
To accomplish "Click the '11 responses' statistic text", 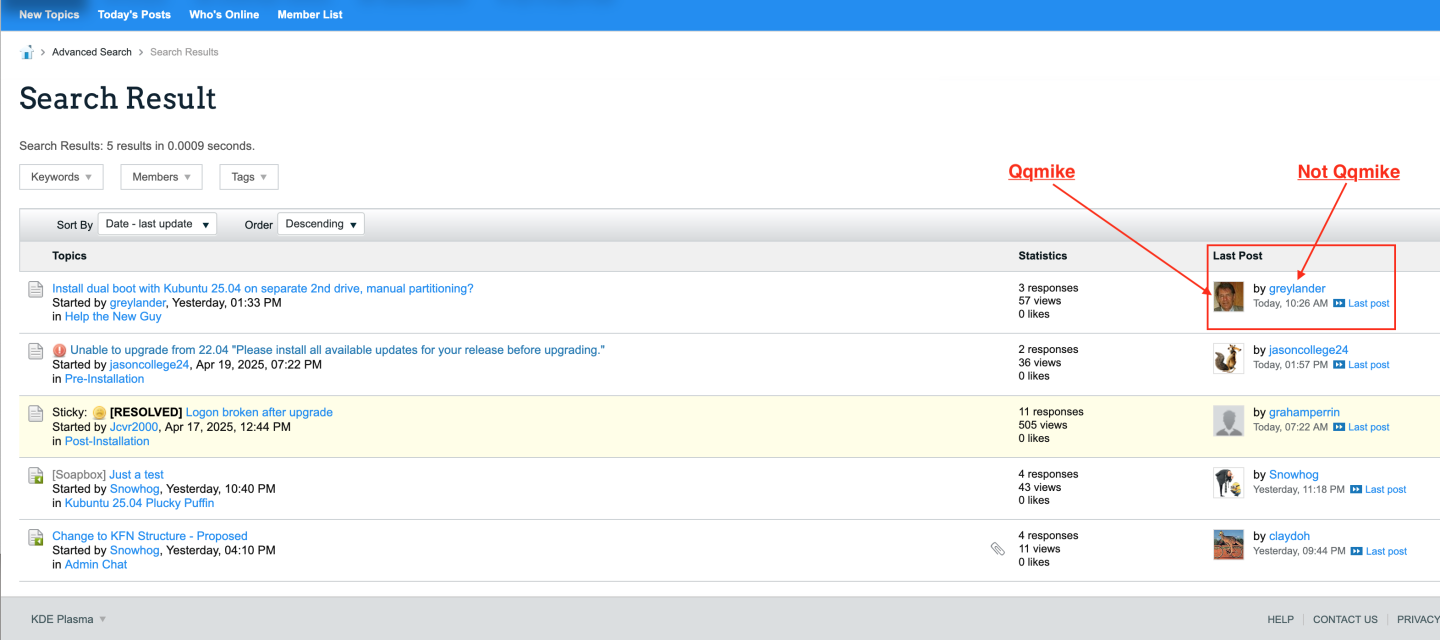I will pos(1052,412).
